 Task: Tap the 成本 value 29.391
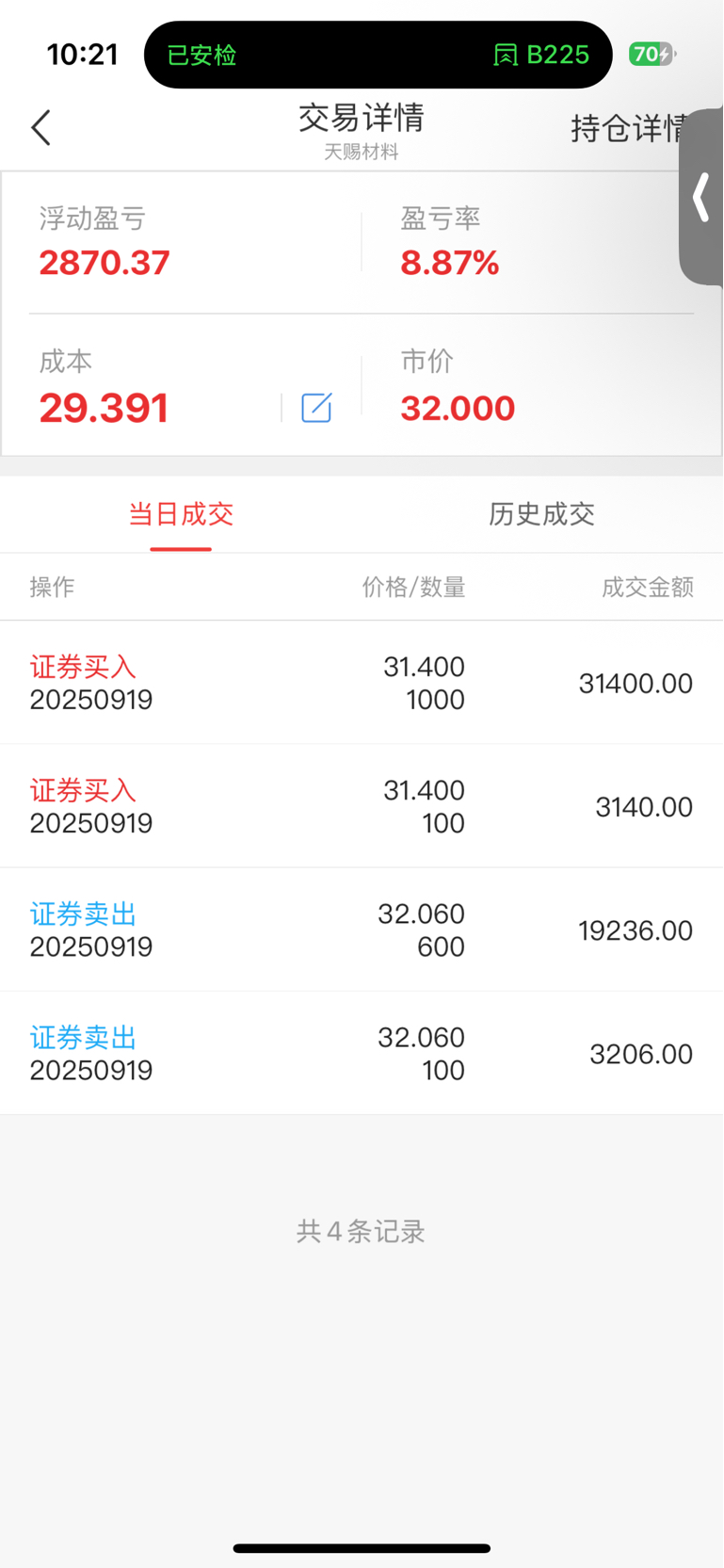104,408
